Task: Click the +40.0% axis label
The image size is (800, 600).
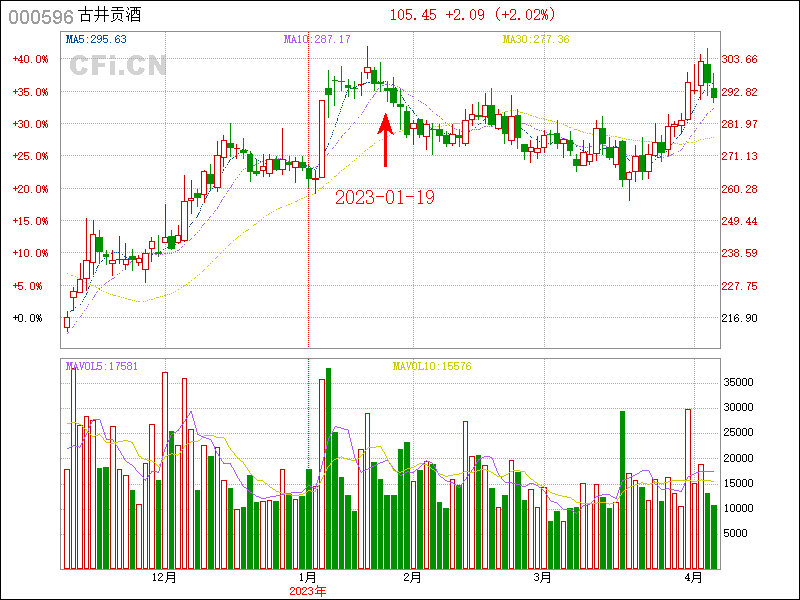Action: point(30,59)
